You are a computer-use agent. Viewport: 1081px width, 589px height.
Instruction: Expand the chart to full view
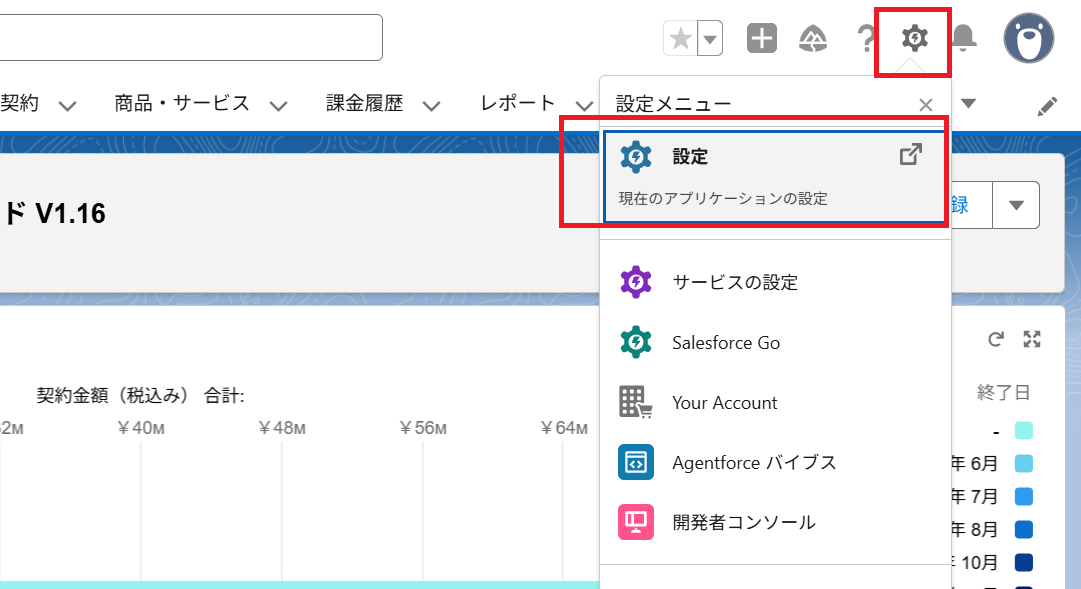[x=1032, y=339]
